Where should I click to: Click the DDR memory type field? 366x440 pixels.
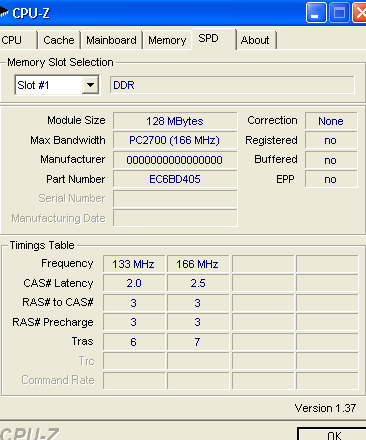pos(232,85)
